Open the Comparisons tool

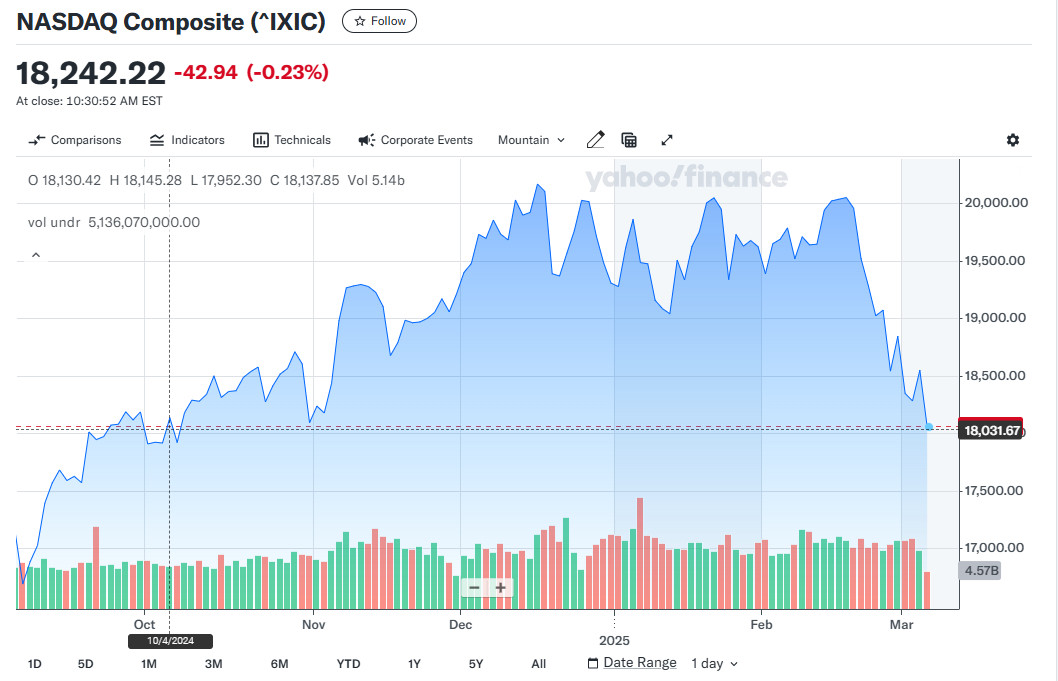click(75, 140)
